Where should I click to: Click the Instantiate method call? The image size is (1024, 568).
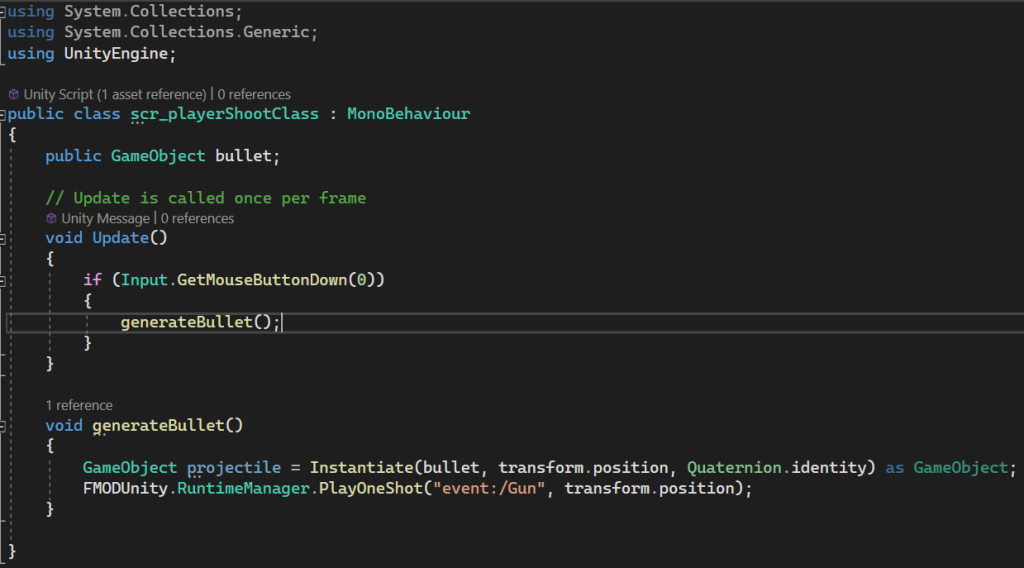point(361,468)
